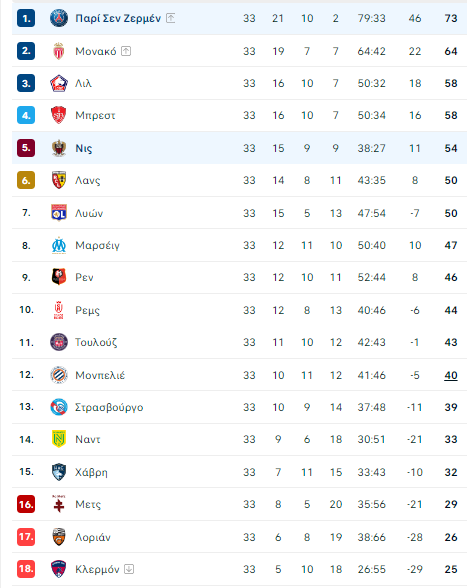Click relegation down-arrow icon beside Κλερμόν

tap(129, 569)
